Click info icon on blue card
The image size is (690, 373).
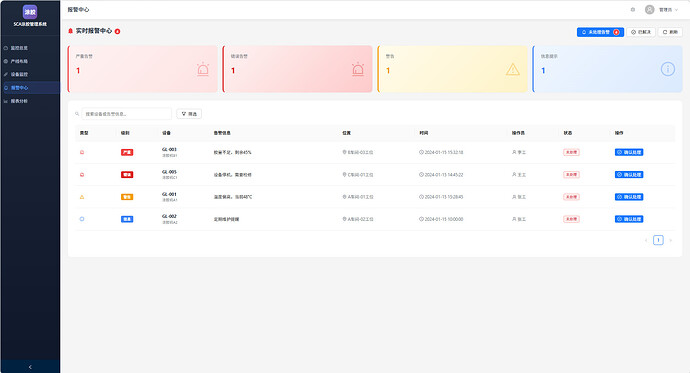pos(668,69)
